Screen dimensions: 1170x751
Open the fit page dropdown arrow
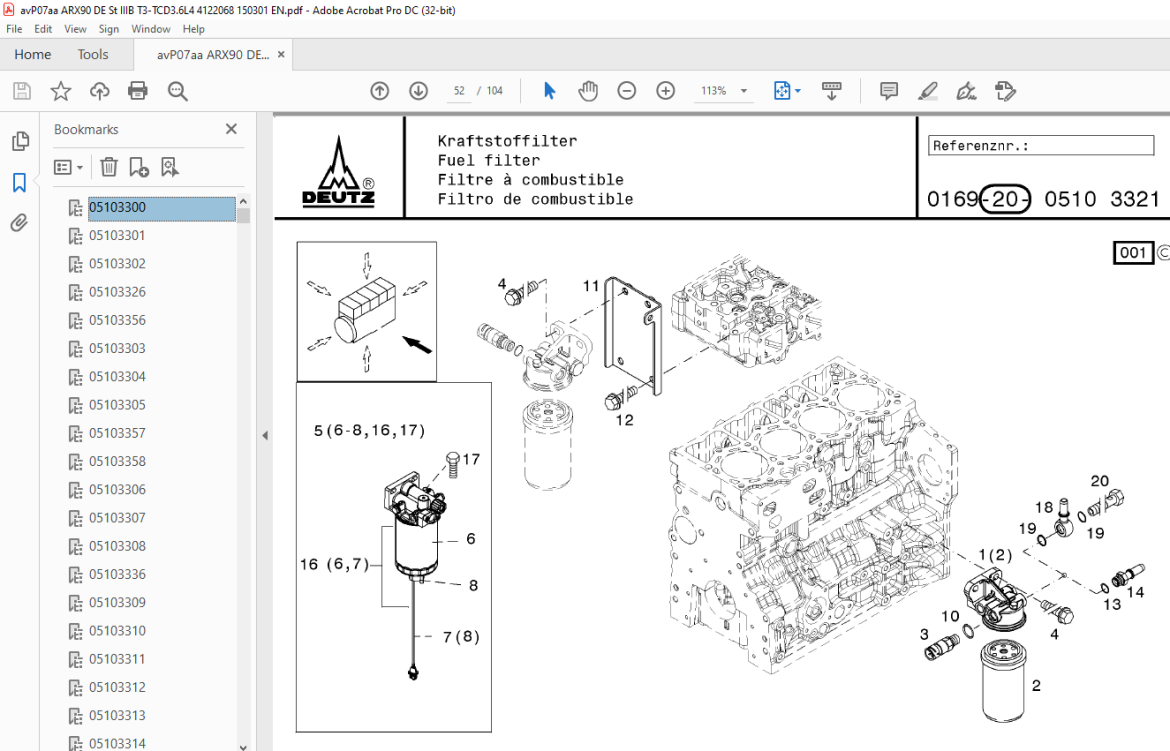798,91
